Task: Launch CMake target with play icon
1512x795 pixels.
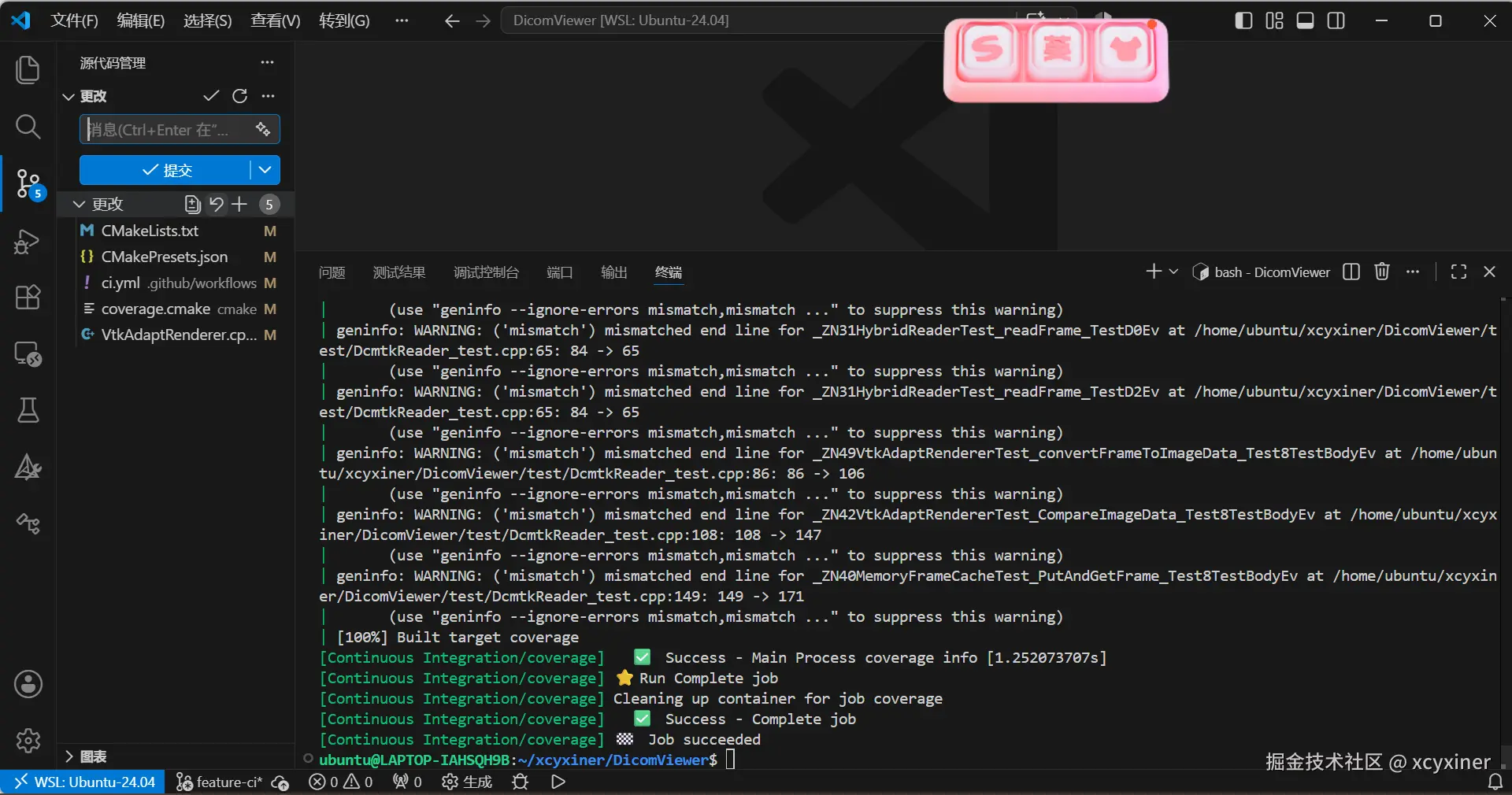Action: 558,782
